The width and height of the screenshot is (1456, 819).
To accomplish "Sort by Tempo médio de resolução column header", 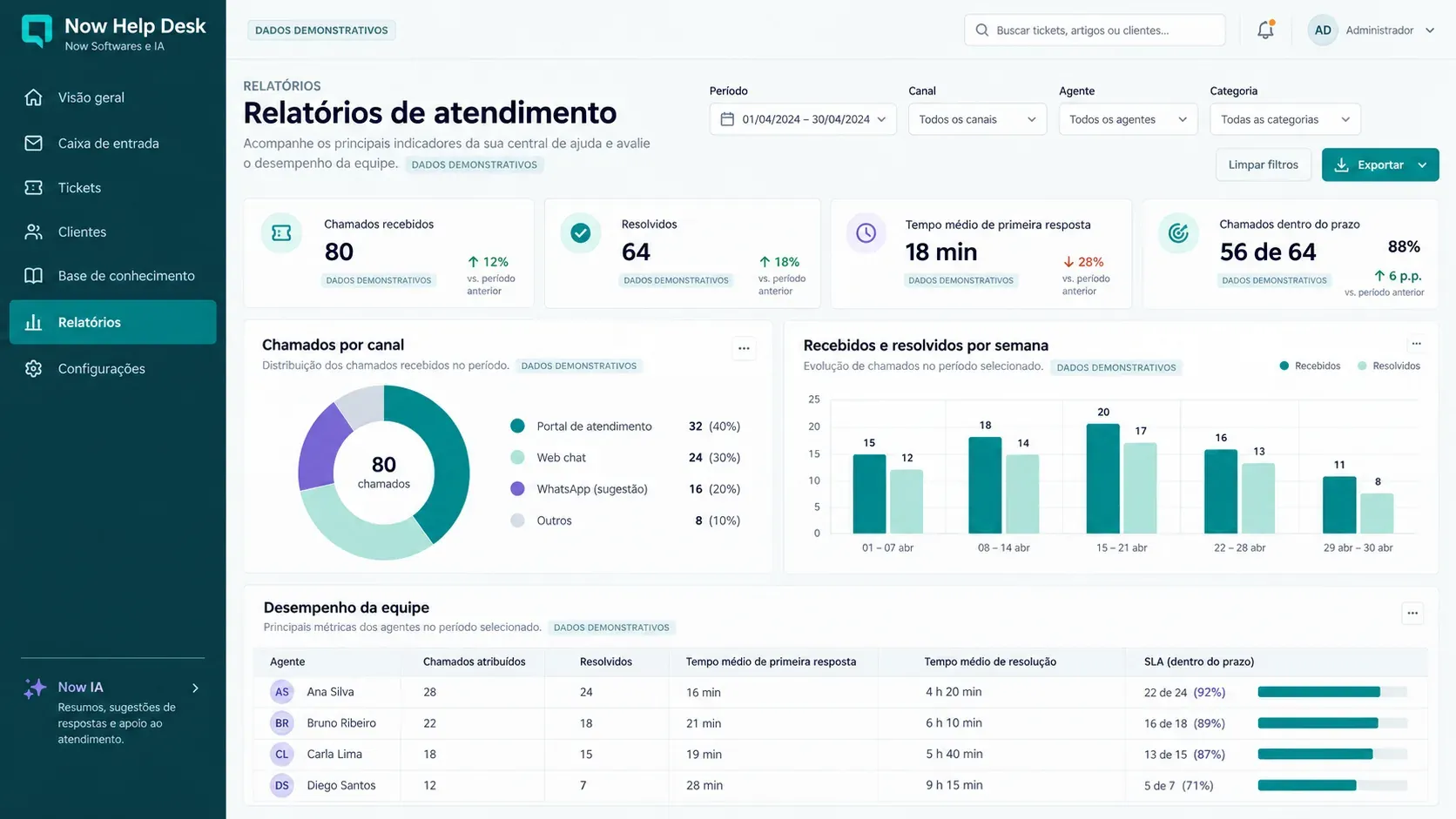I will 990,661.
